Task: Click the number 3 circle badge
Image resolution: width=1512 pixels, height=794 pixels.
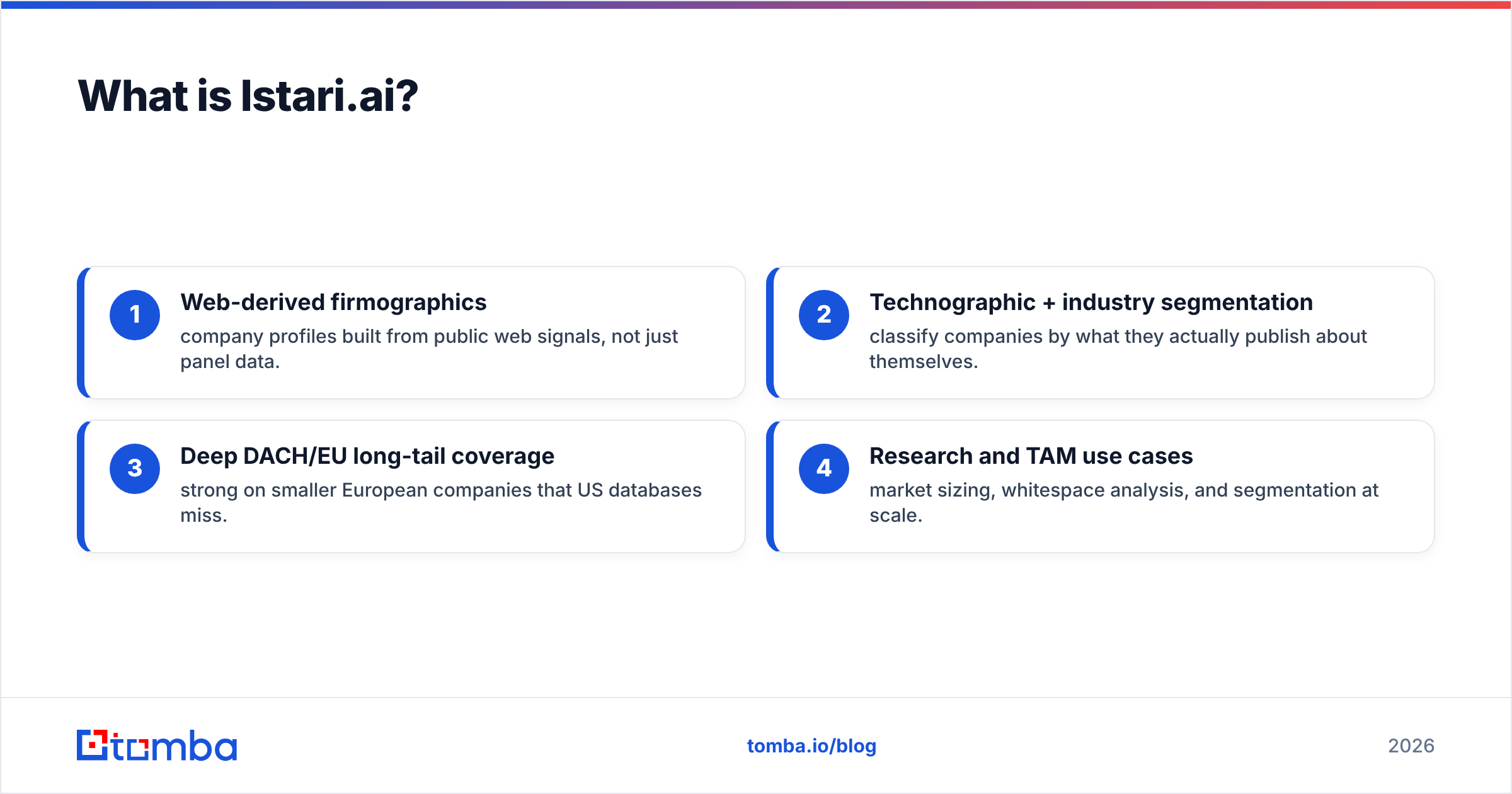Action: [x=135, y=469]
